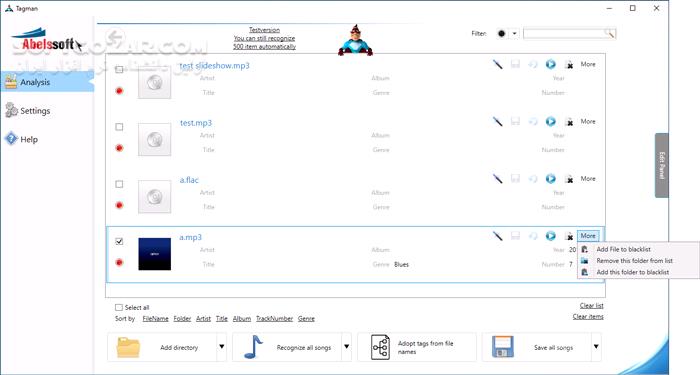The width and height of the screenshot is (700, 375).
Task: Open the Analysis section in sidebar
Action: pos(47,82)
